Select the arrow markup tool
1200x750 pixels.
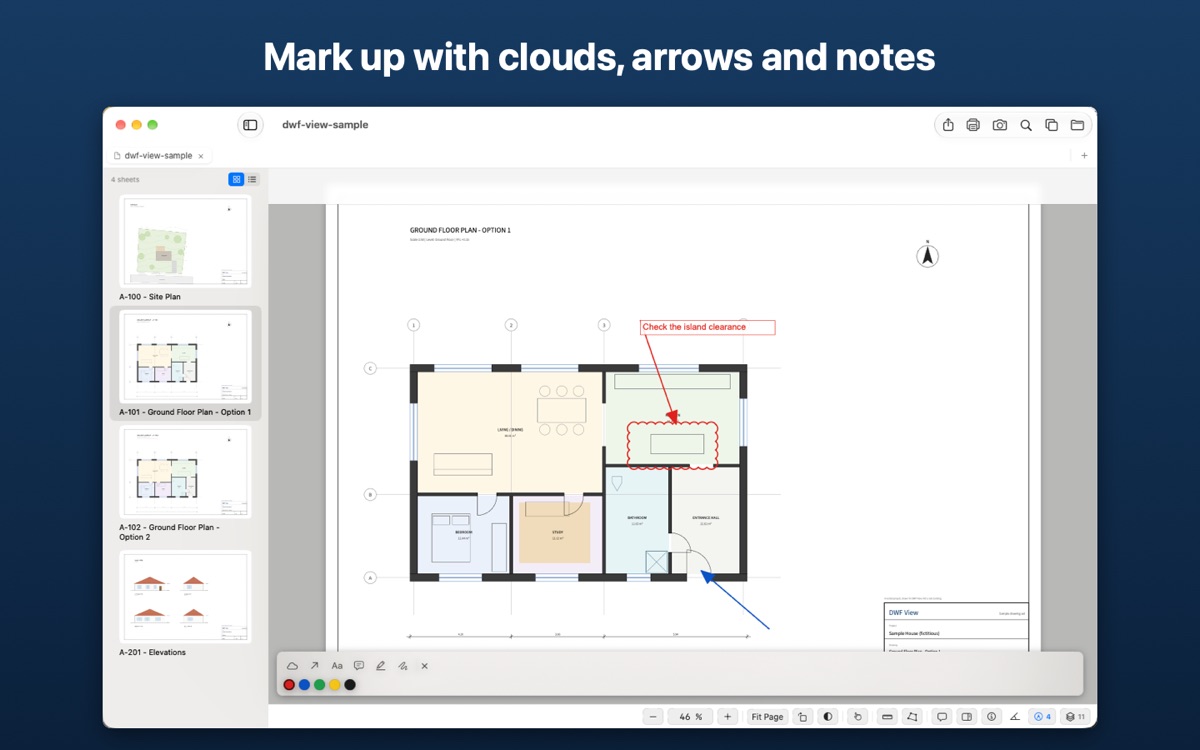tap(314, 666)
